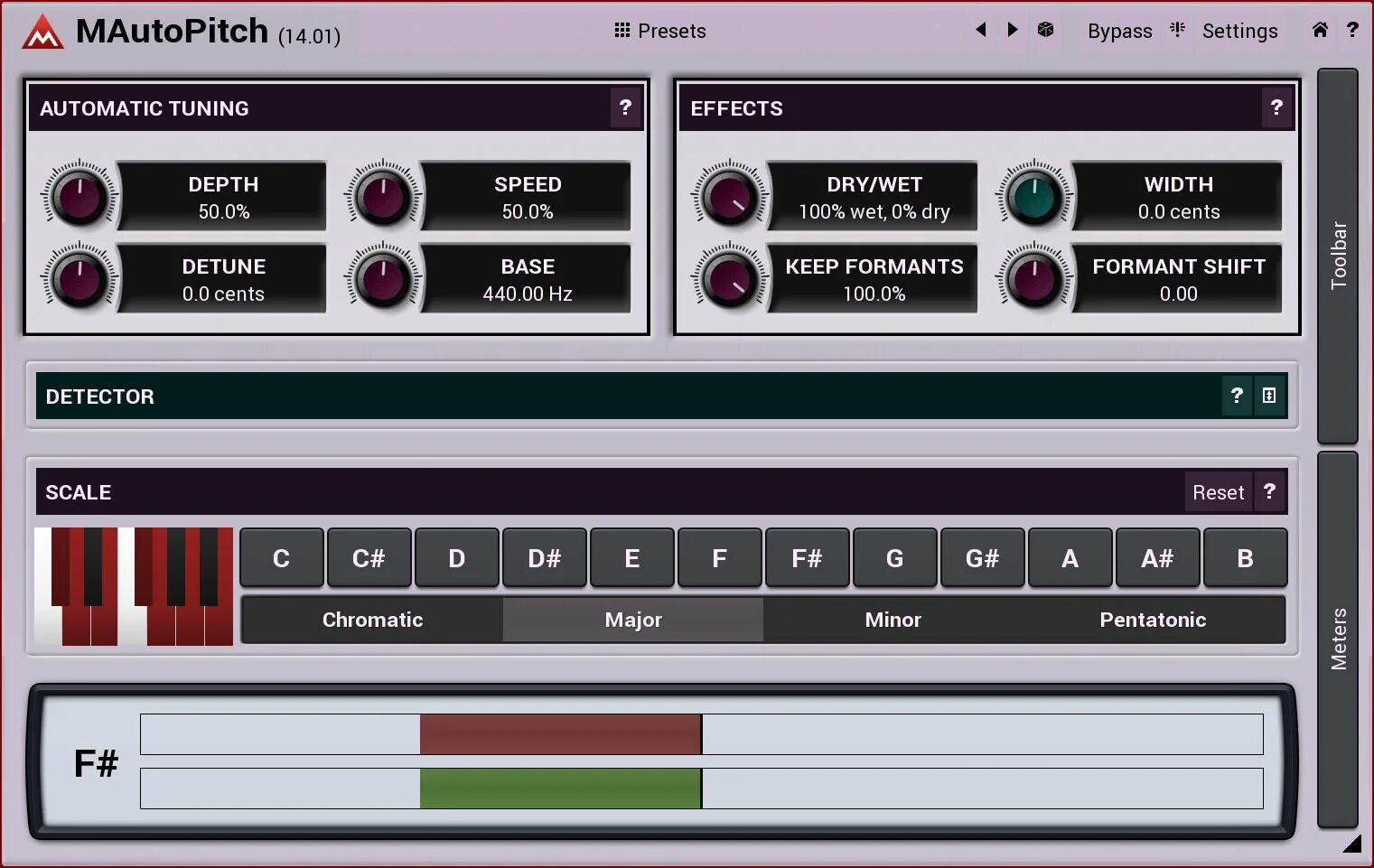1374x868 pixels.
Task: Select the Chromatic scale
Action: pos(372,620)
